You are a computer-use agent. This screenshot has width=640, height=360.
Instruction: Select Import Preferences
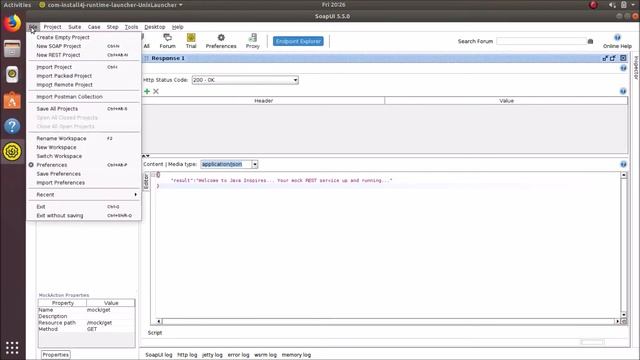pos(60,183)
